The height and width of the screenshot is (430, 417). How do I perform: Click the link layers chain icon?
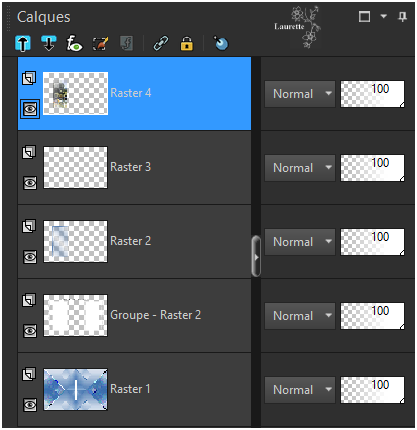tap(161, 43)
